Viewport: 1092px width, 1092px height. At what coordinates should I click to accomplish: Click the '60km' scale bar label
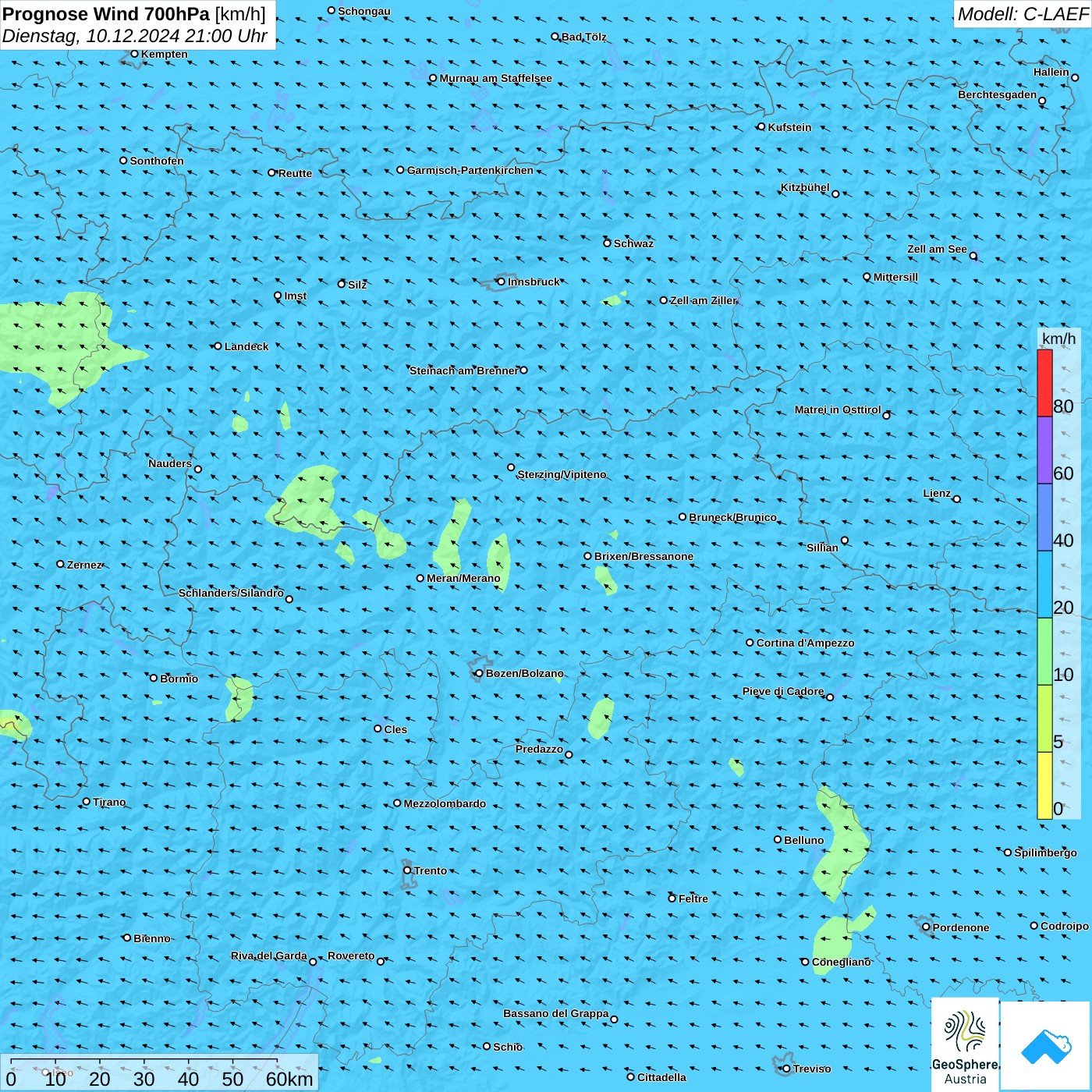[289, 1079]
